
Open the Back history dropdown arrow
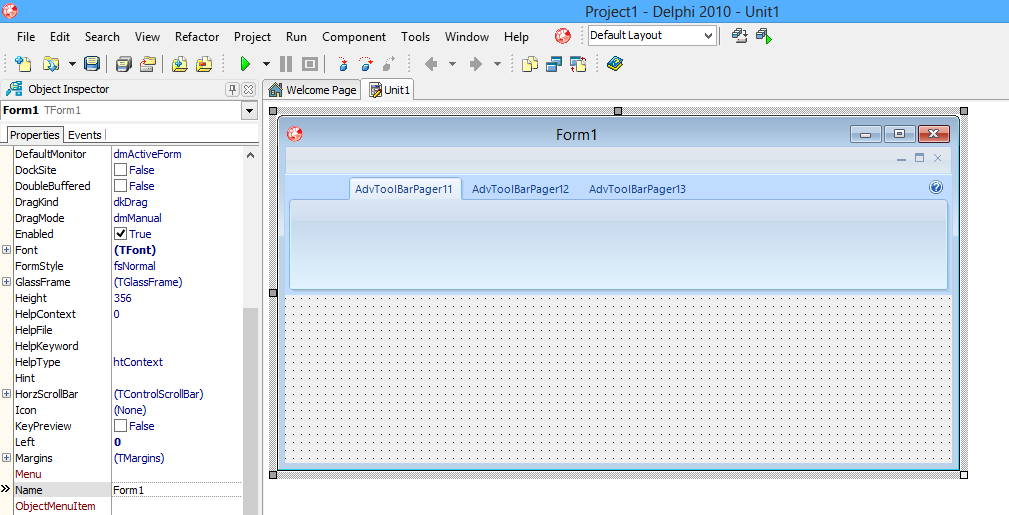pos(452,64)
